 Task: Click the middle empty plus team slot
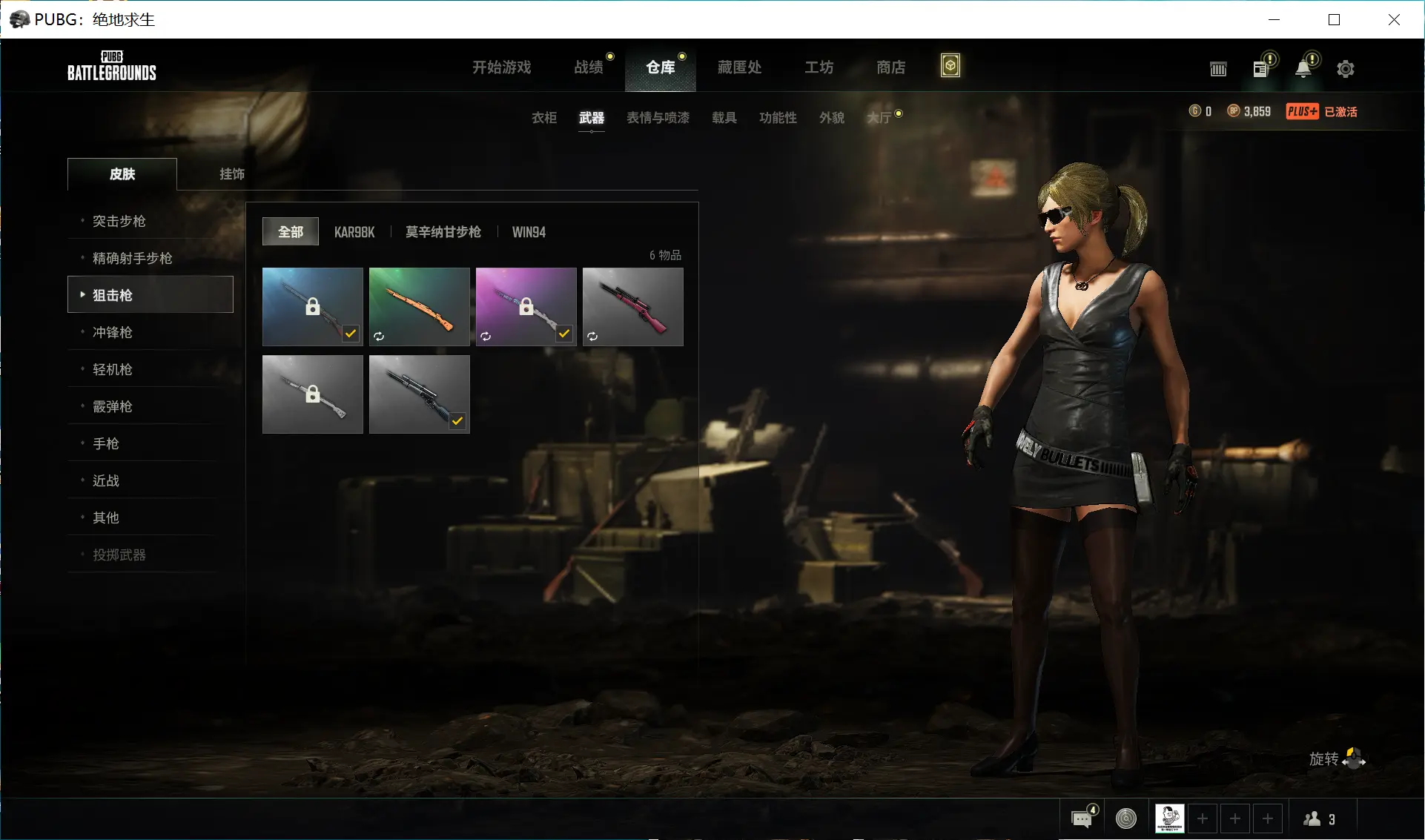1235,818
